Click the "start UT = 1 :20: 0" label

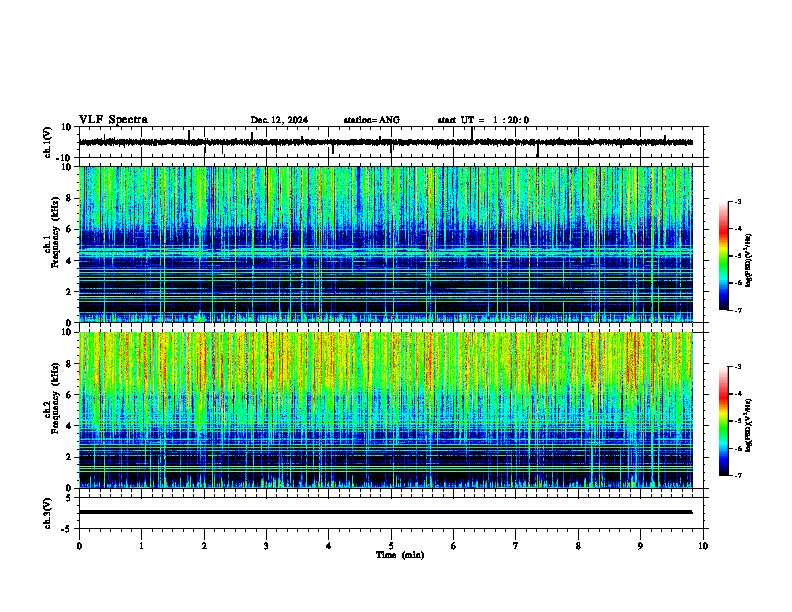[x=483, y=120]
